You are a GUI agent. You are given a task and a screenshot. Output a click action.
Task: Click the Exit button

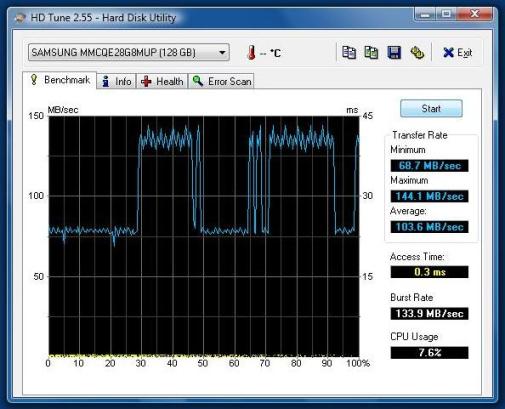458,52
